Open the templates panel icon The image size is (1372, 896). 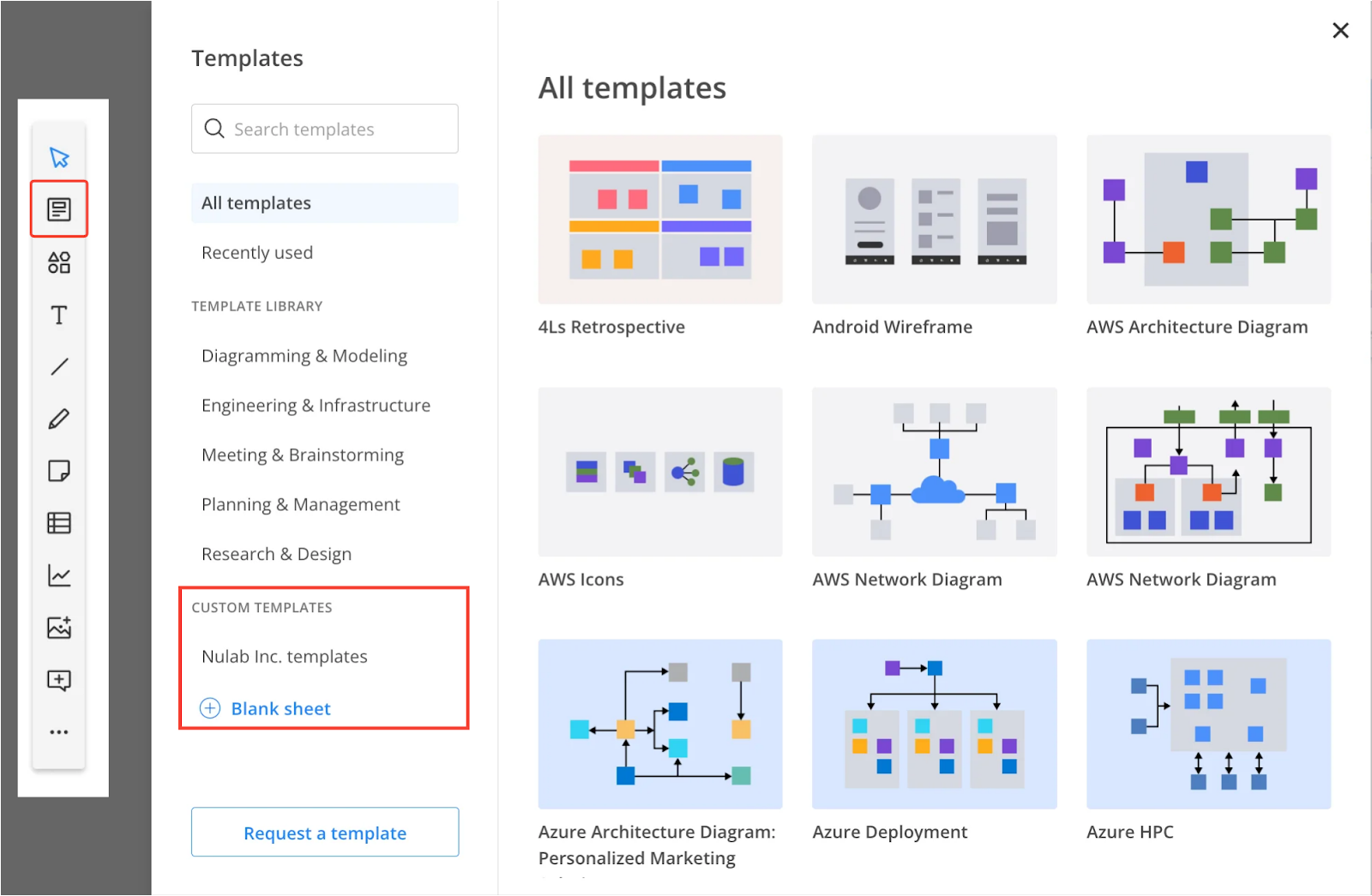(x=59, y=209)
